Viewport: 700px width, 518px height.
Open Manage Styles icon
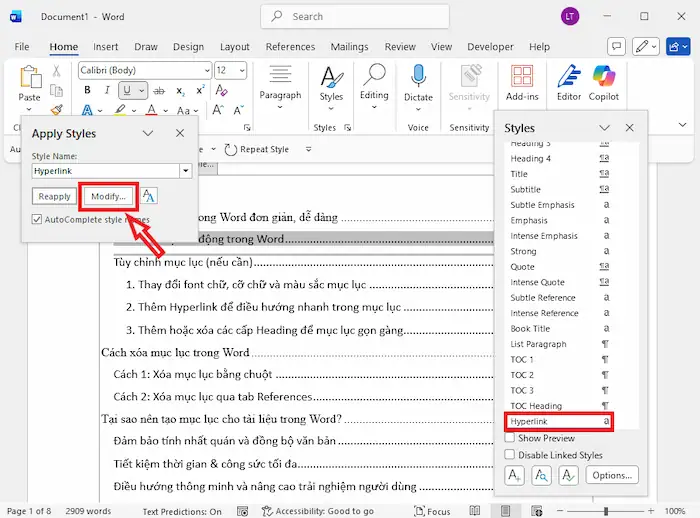point(567,476)
